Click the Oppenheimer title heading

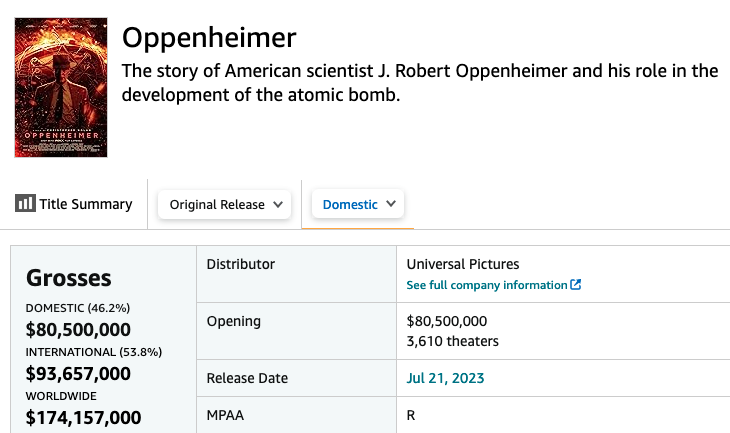coord(209,38)
